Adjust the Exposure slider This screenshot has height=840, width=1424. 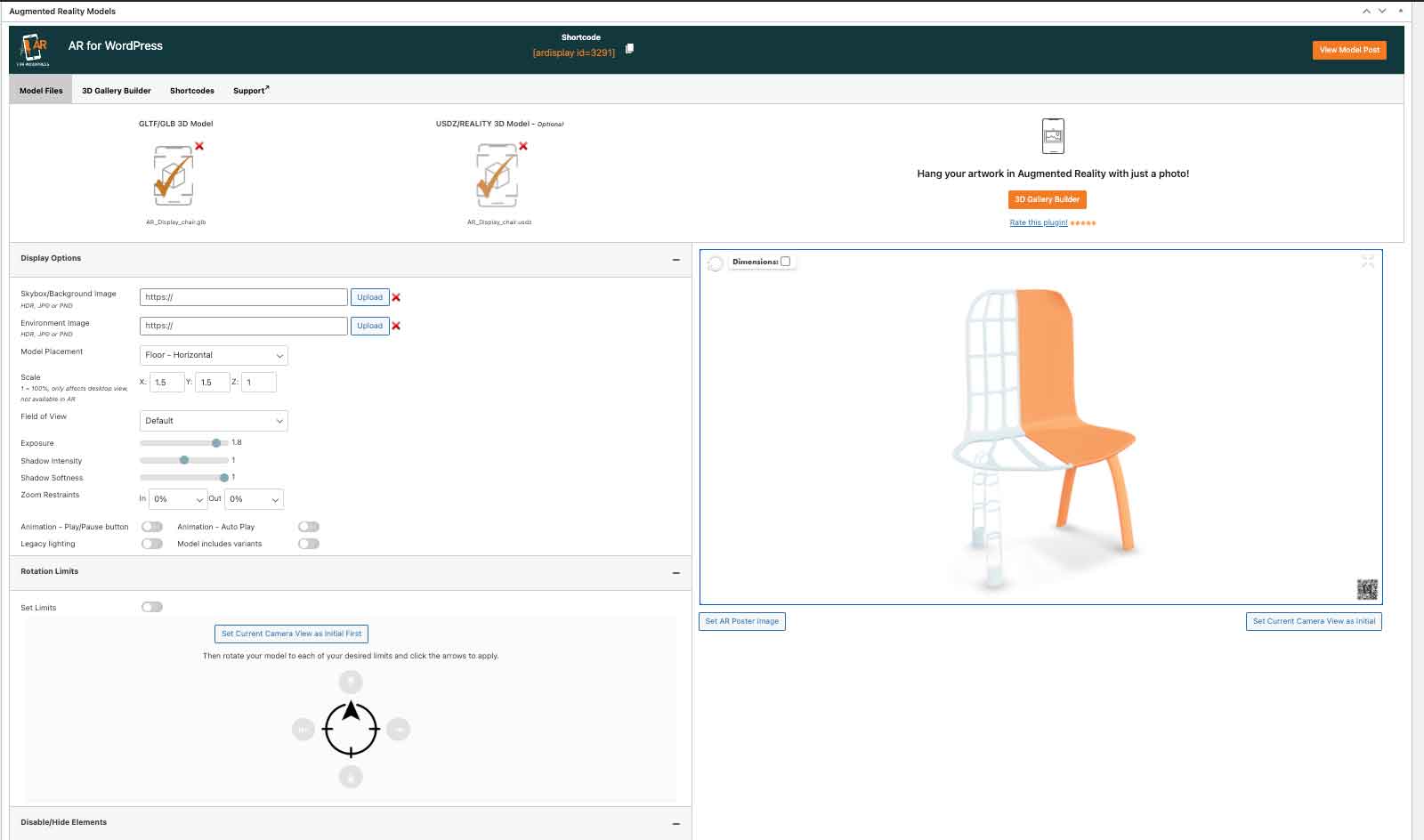pyautogui.click(x=184, y=442)
